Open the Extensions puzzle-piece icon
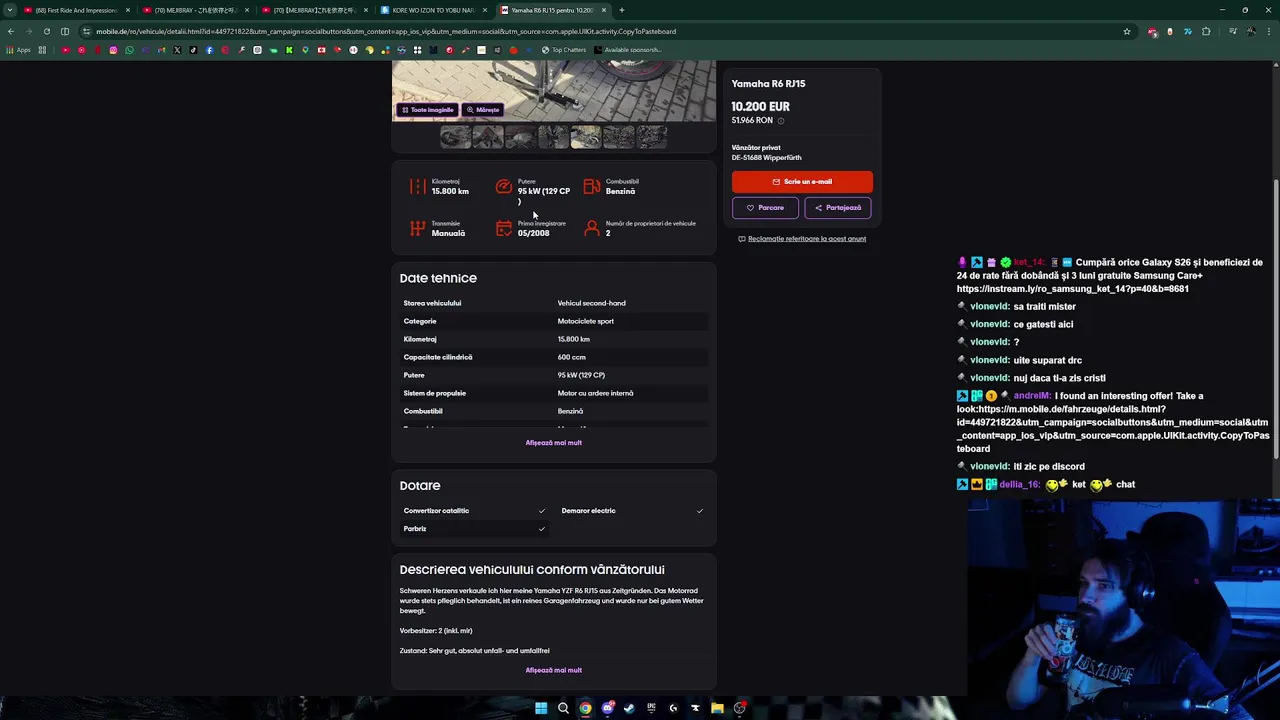This screenshot has width=1280, height=720. (x=1206, y=31)
